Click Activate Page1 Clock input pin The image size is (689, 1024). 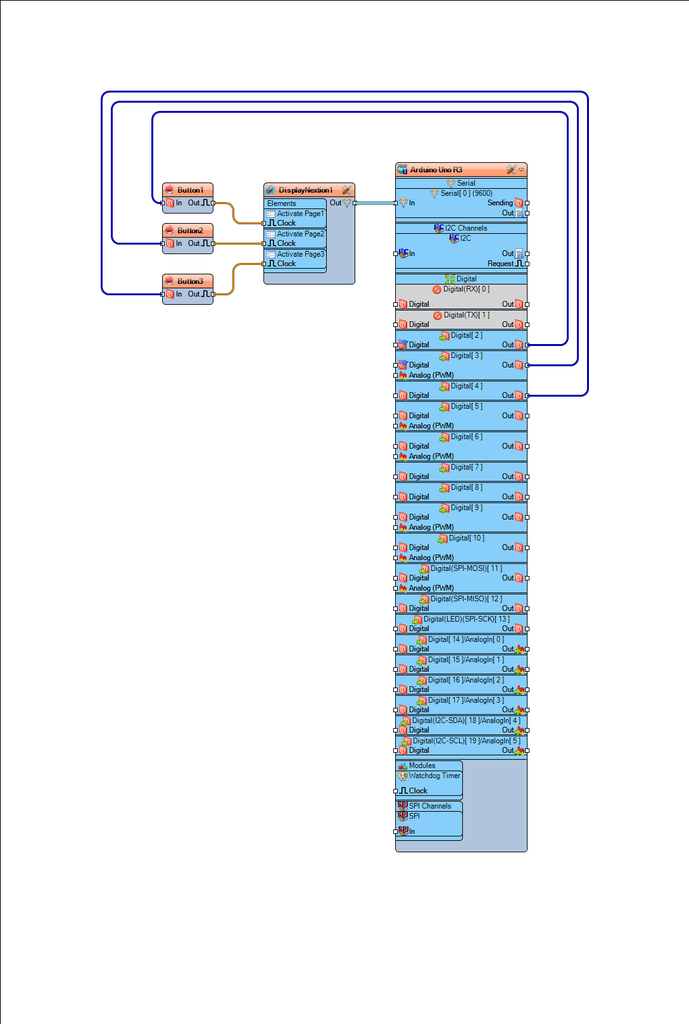[x=264, y=223]
